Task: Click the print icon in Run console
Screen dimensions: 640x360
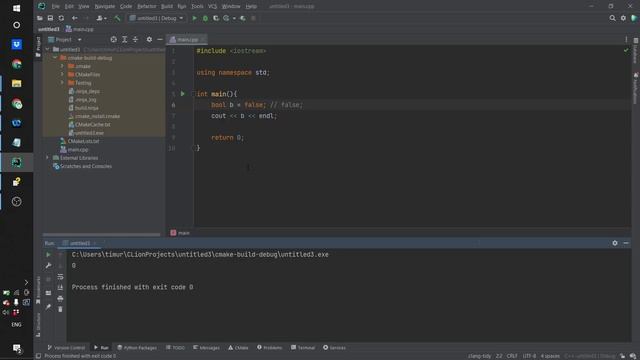Action: (60, 298)
